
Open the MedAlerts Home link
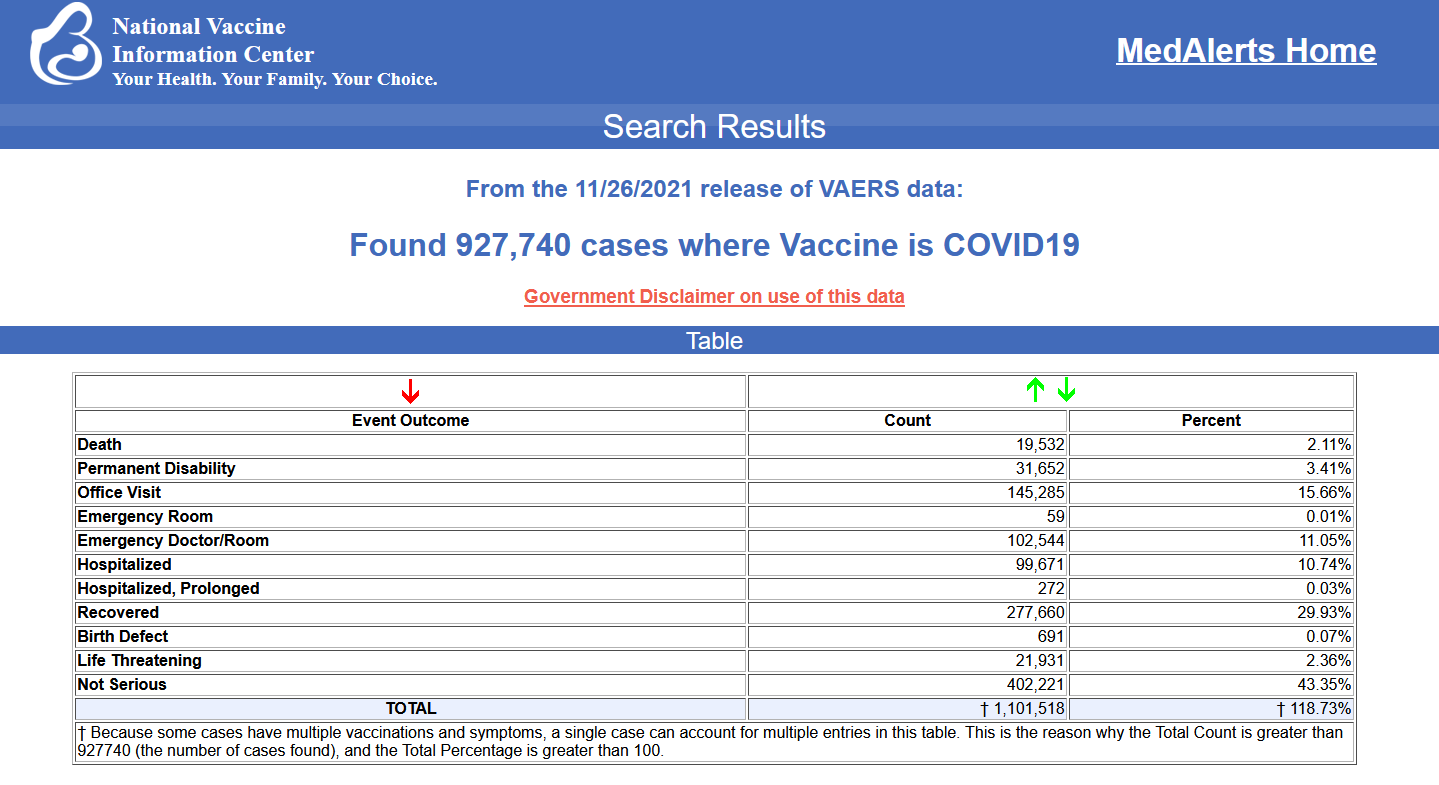[1246, 50]
